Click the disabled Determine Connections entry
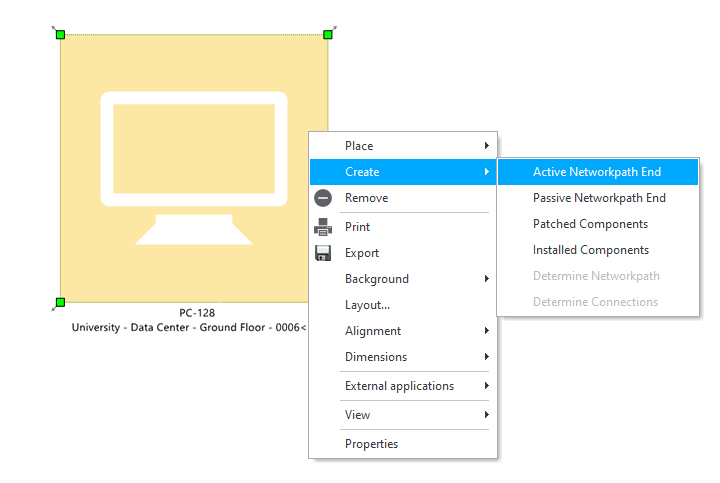 coord(598,302)
